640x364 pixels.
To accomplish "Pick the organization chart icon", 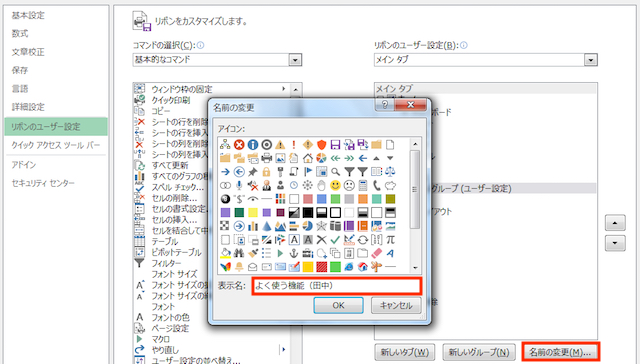I will pyautogui.click(x=225, y=144).
